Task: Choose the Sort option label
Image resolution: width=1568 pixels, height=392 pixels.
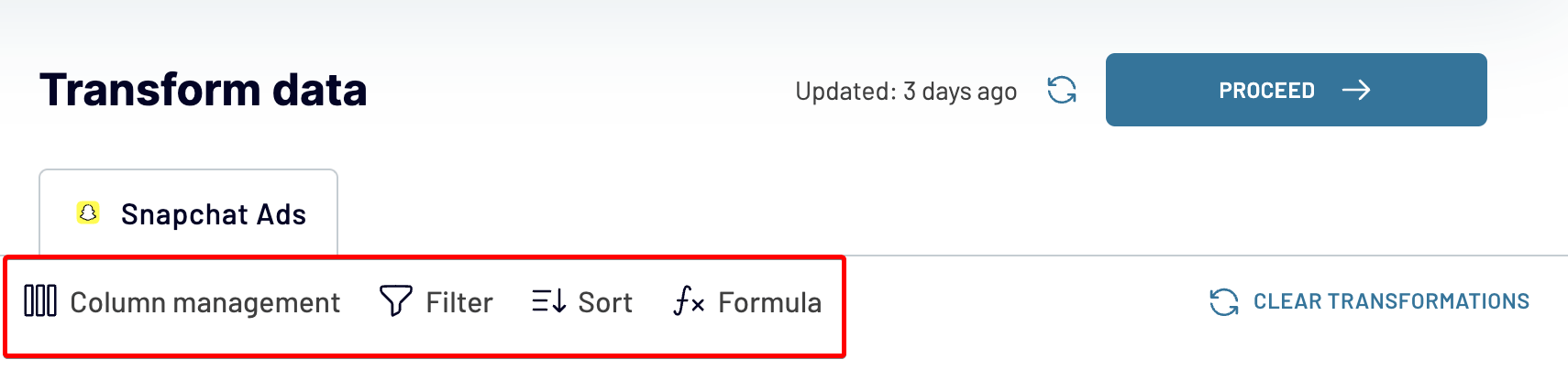Action: point(605,302)
